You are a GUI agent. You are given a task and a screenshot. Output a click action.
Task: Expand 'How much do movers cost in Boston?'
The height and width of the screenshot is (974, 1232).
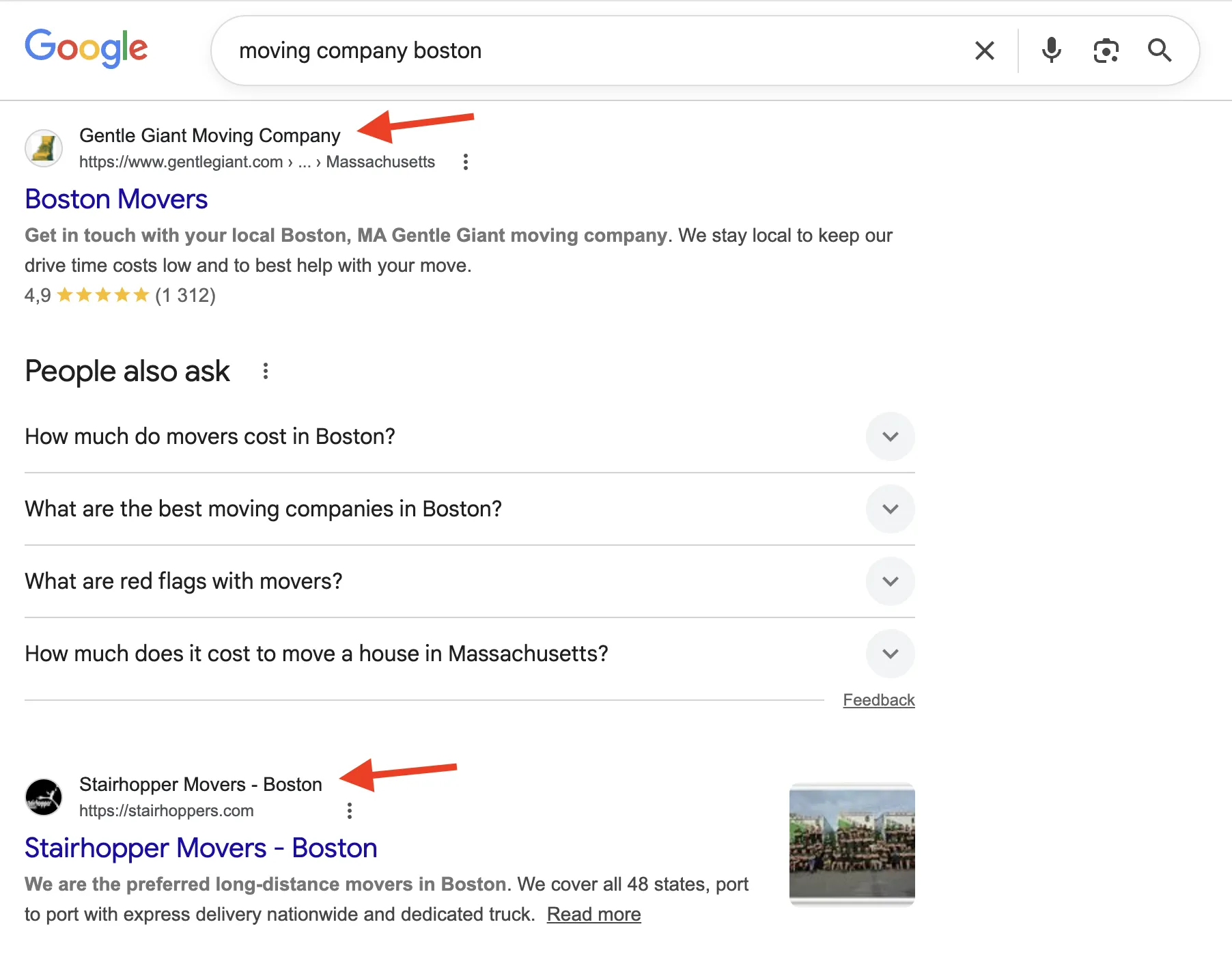(890, 436)
